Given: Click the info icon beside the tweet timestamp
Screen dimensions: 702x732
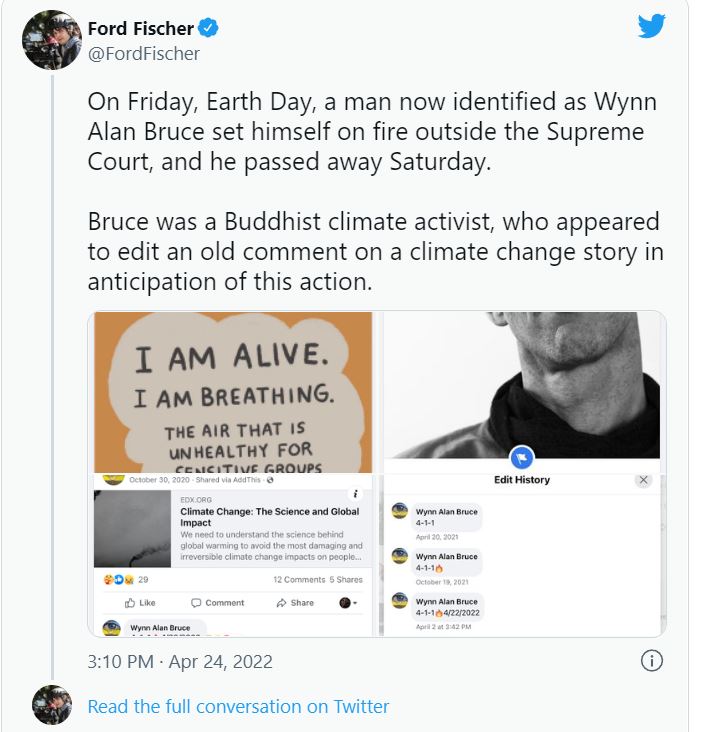Looking at the screenshot, I should click(x=651, y=661).
